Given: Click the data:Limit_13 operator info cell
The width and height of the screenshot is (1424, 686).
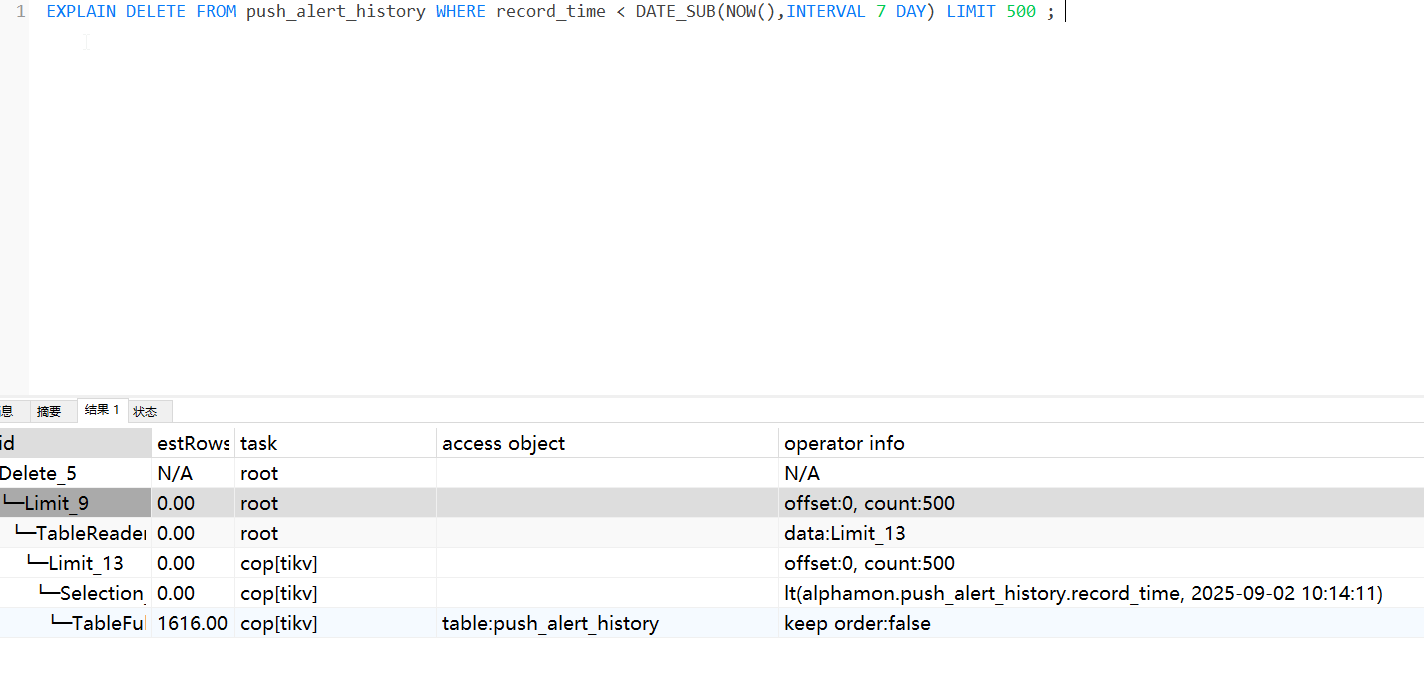Looking at the screenshot, I should pyautogui.click(x=845, y=533).
